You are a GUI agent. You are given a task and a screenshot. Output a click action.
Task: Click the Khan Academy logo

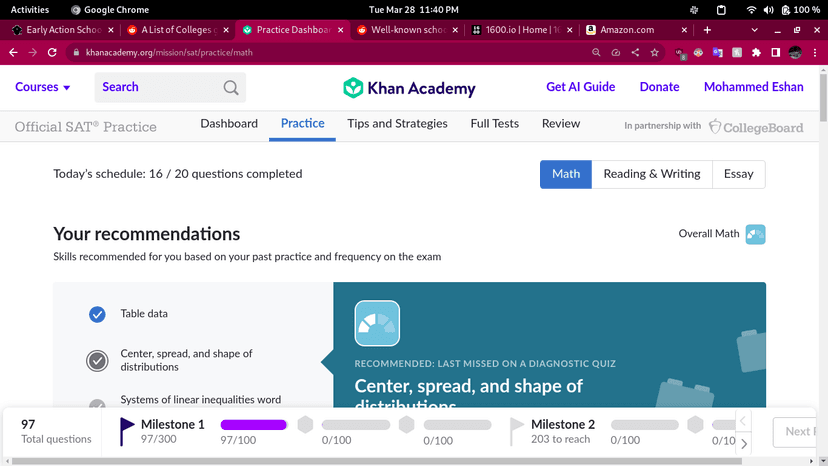408,88
